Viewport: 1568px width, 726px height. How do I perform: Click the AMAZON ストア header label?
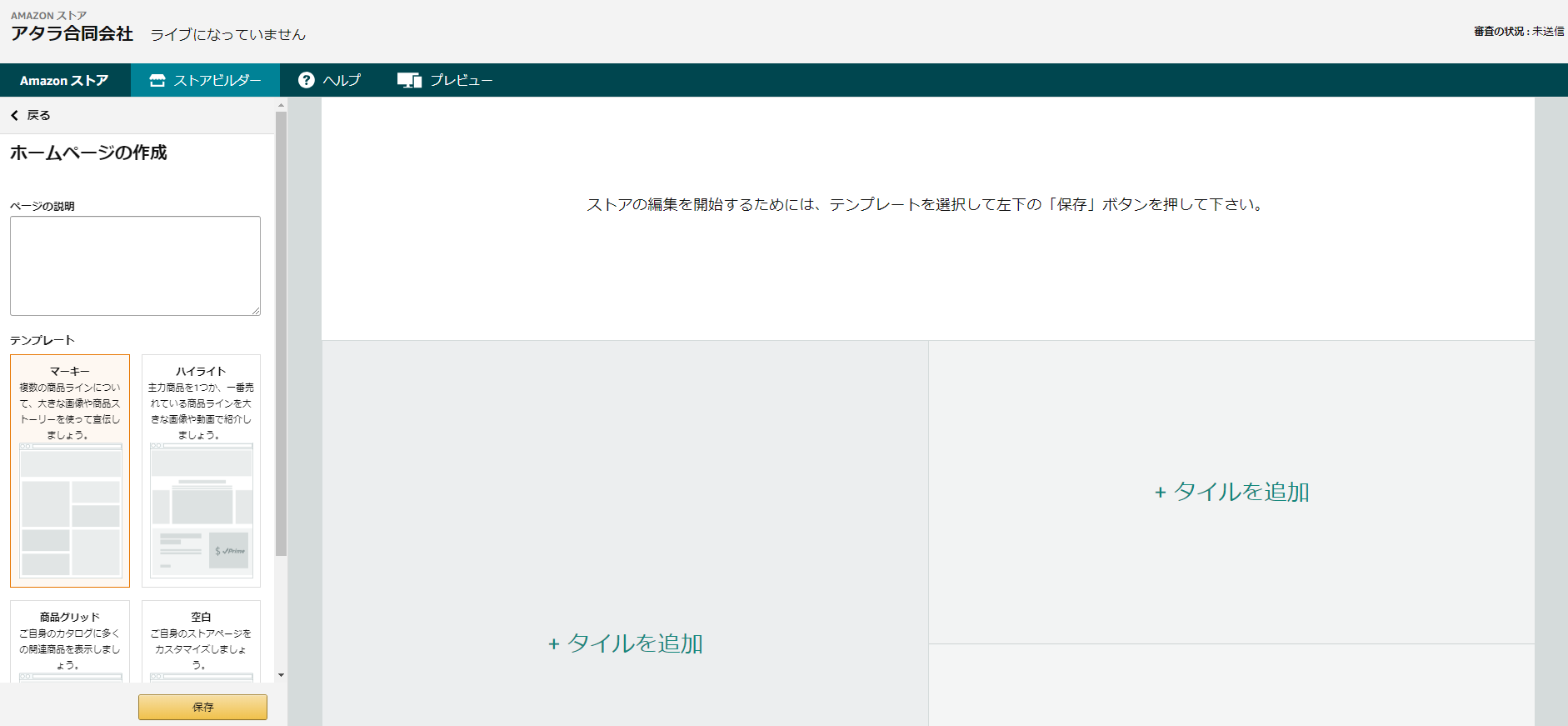coord(48,15)
